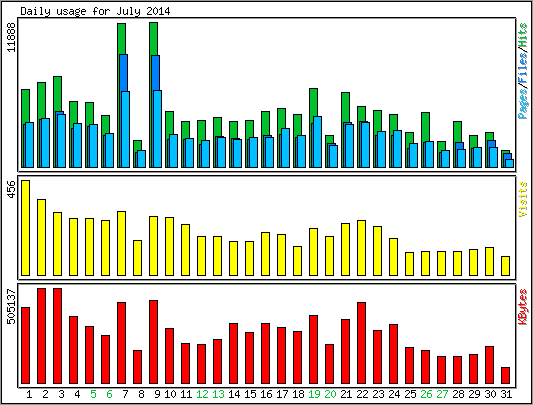
Task: Select the red KBytes bar for day 8
Action: (x=137, y=367)
